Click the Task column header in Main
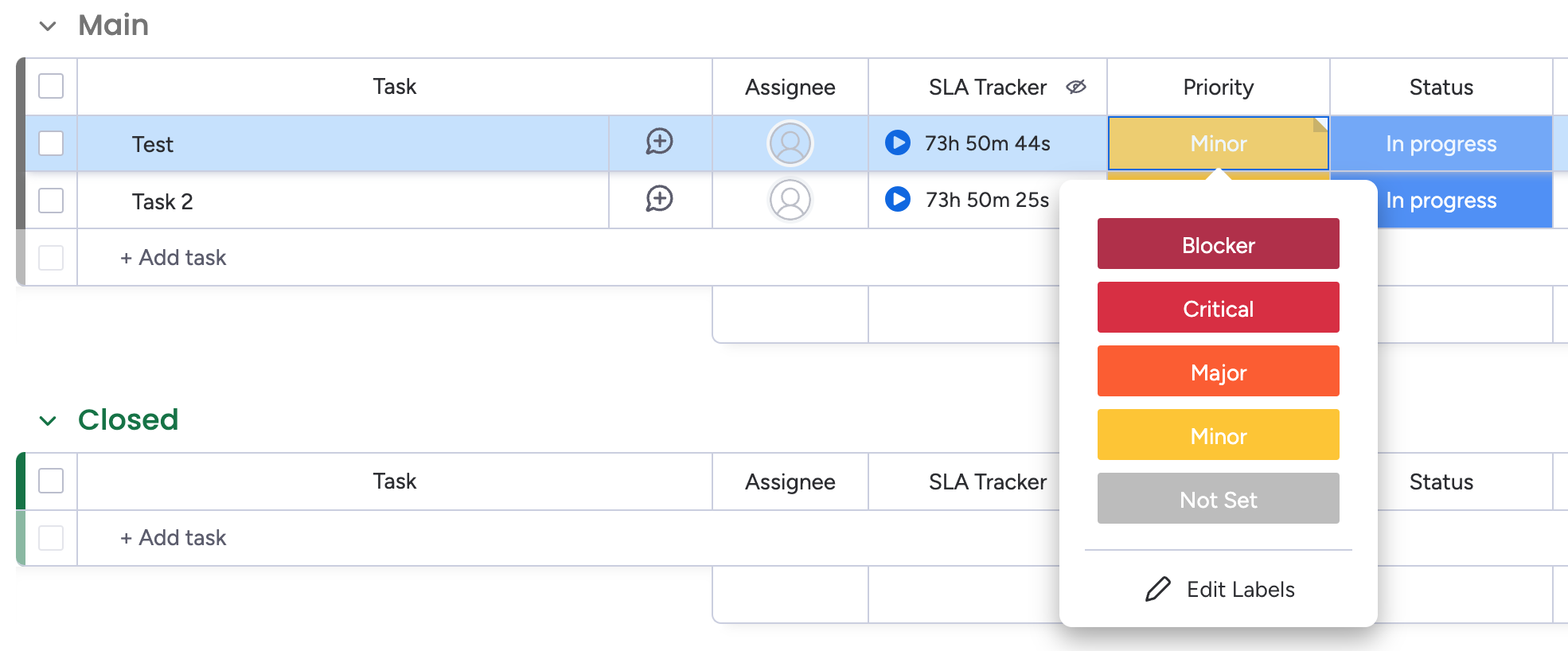 pyautogui.click(x=394, y=86)
